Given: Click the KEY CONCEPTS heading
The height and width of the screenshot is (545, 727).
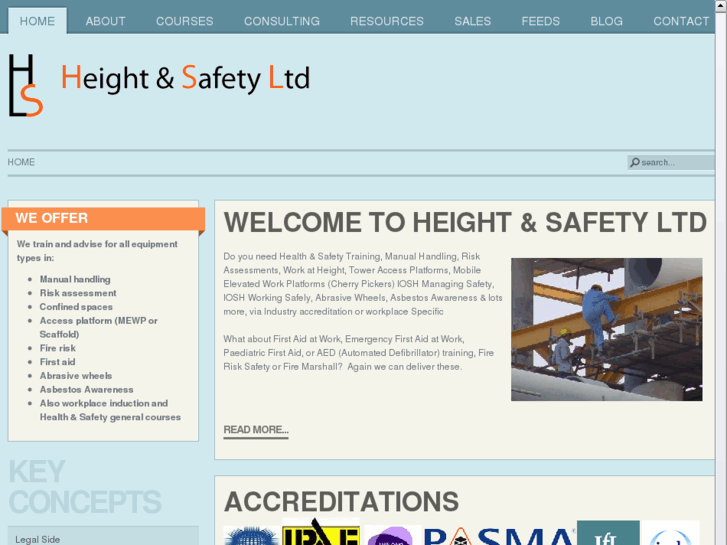Looking at the screenshot, I should pyautogui.click(x=85, y=487).
